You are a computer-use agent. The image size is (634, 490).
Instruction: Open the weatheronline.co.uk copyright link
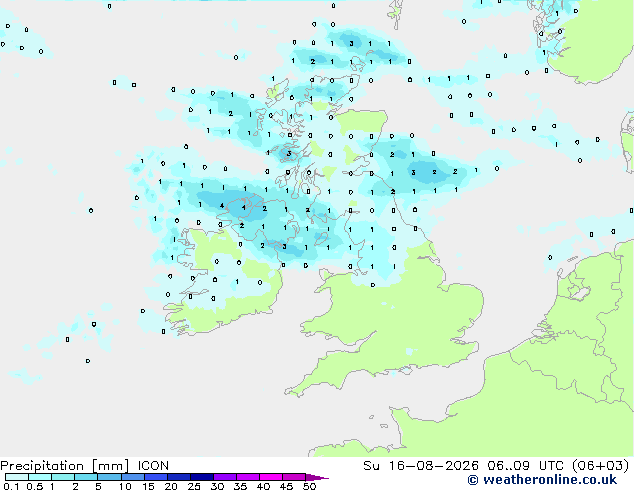point(542,480)
